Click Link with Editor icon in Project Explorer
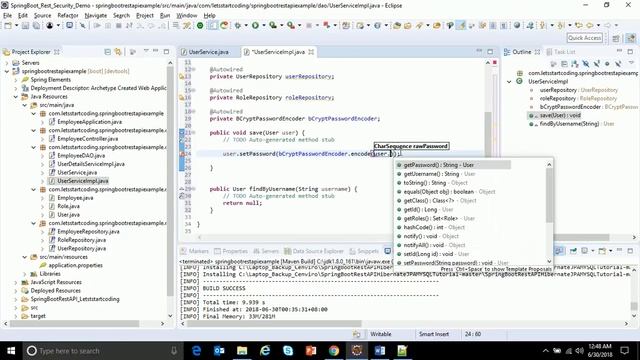 point(118,52)
